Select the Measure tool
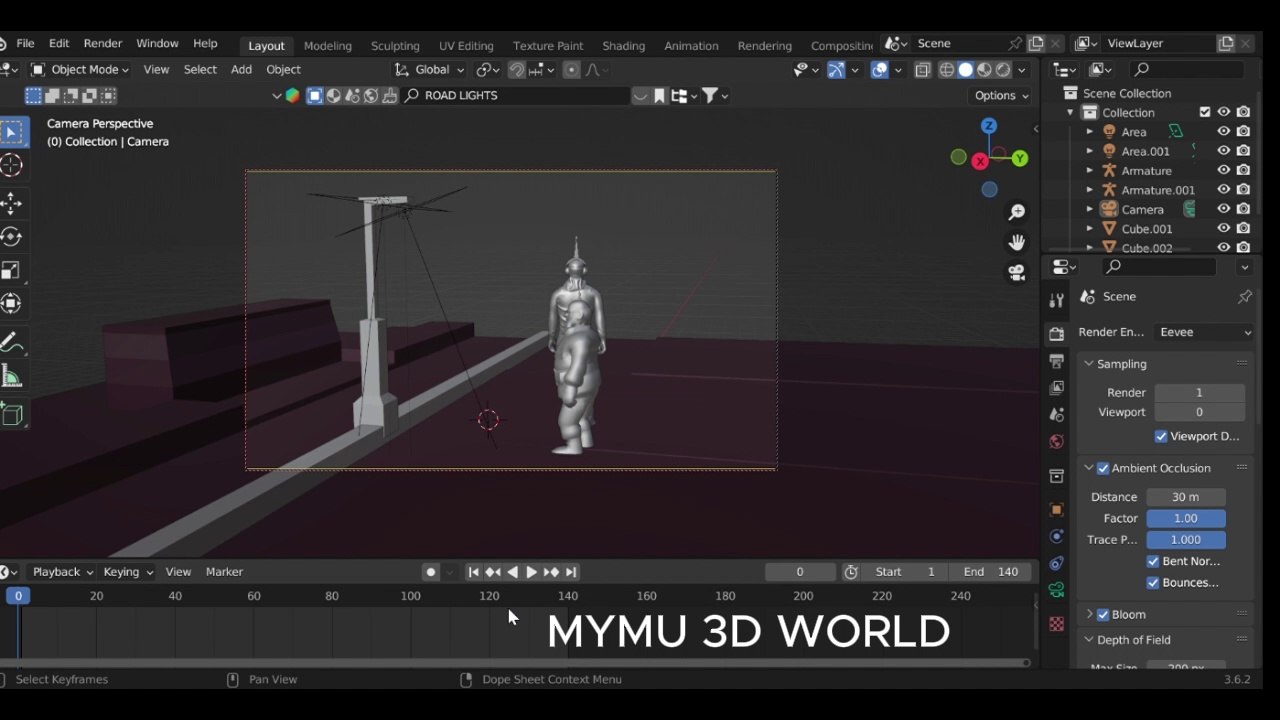The width and height of the screenshot is (1280, 720). point(11,376)
